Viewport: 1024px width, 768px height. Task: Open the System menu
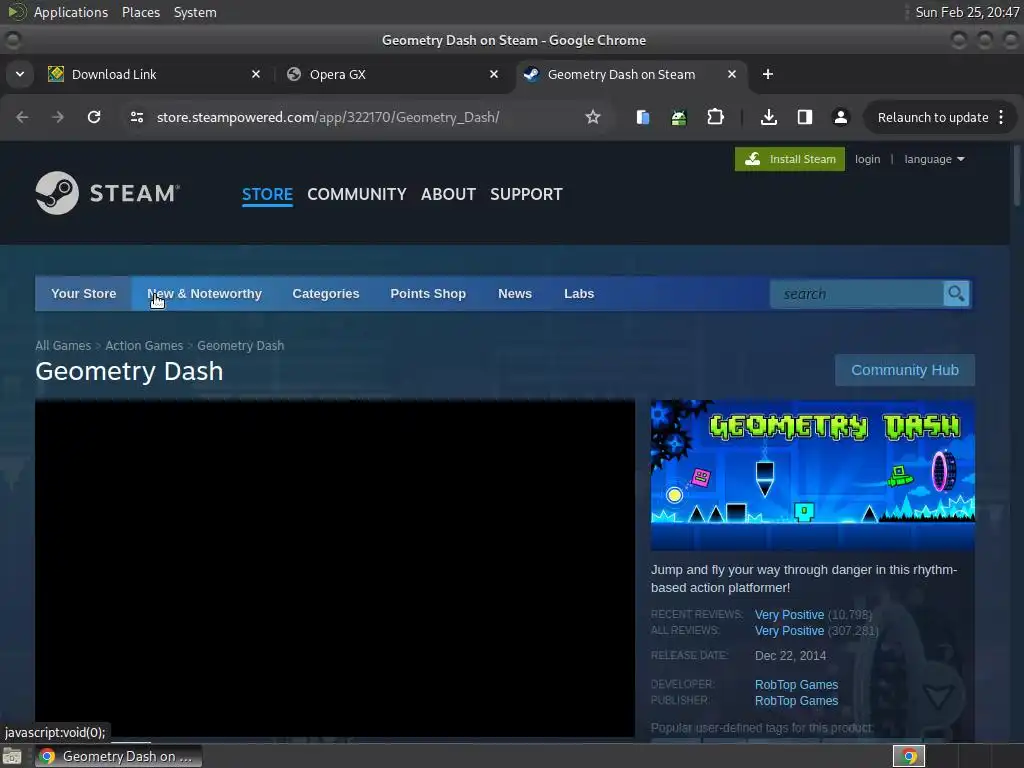coord(195,12)
